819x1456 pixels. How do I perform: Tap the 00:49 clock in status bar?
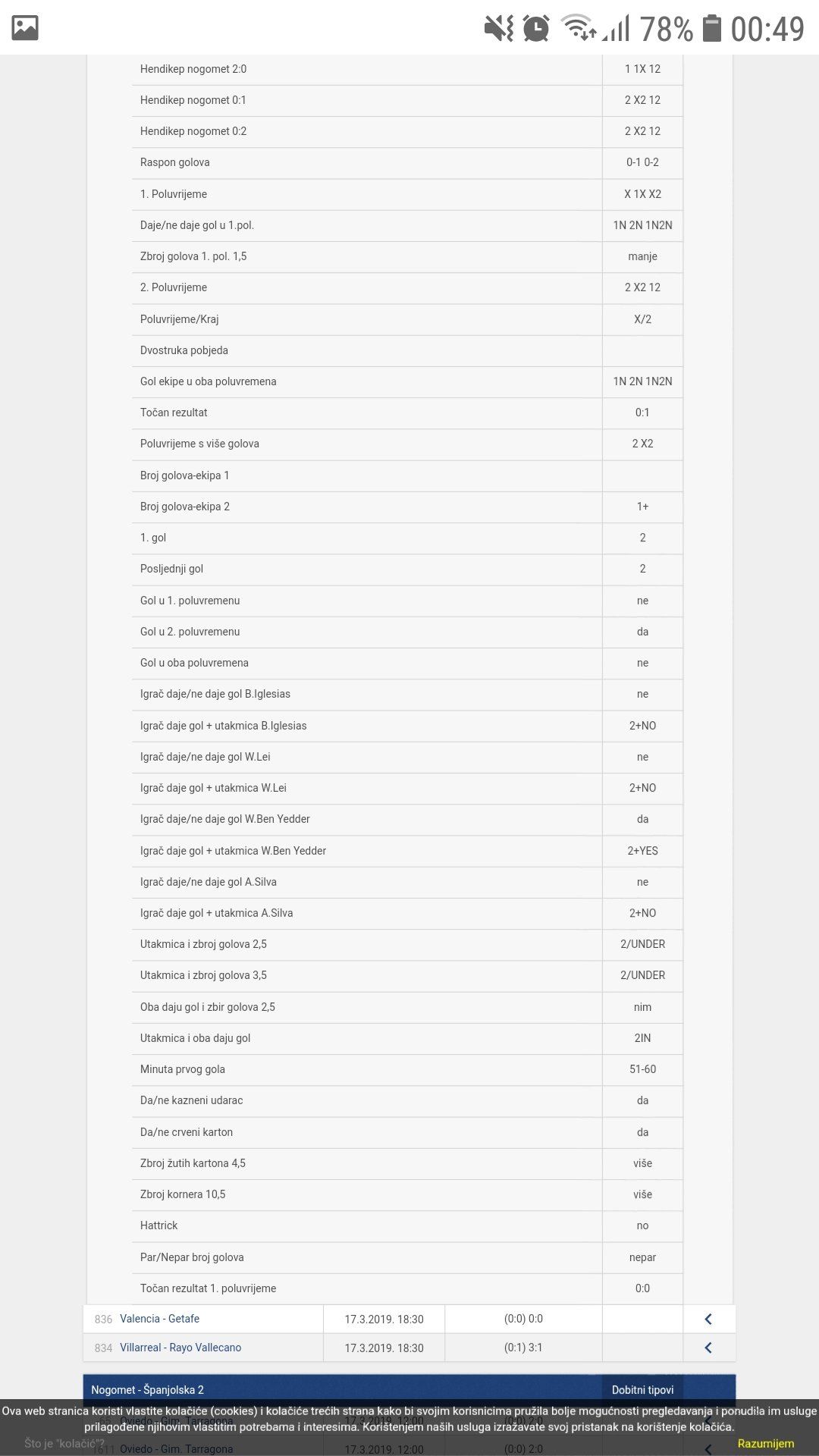click(x=767, y=29)
